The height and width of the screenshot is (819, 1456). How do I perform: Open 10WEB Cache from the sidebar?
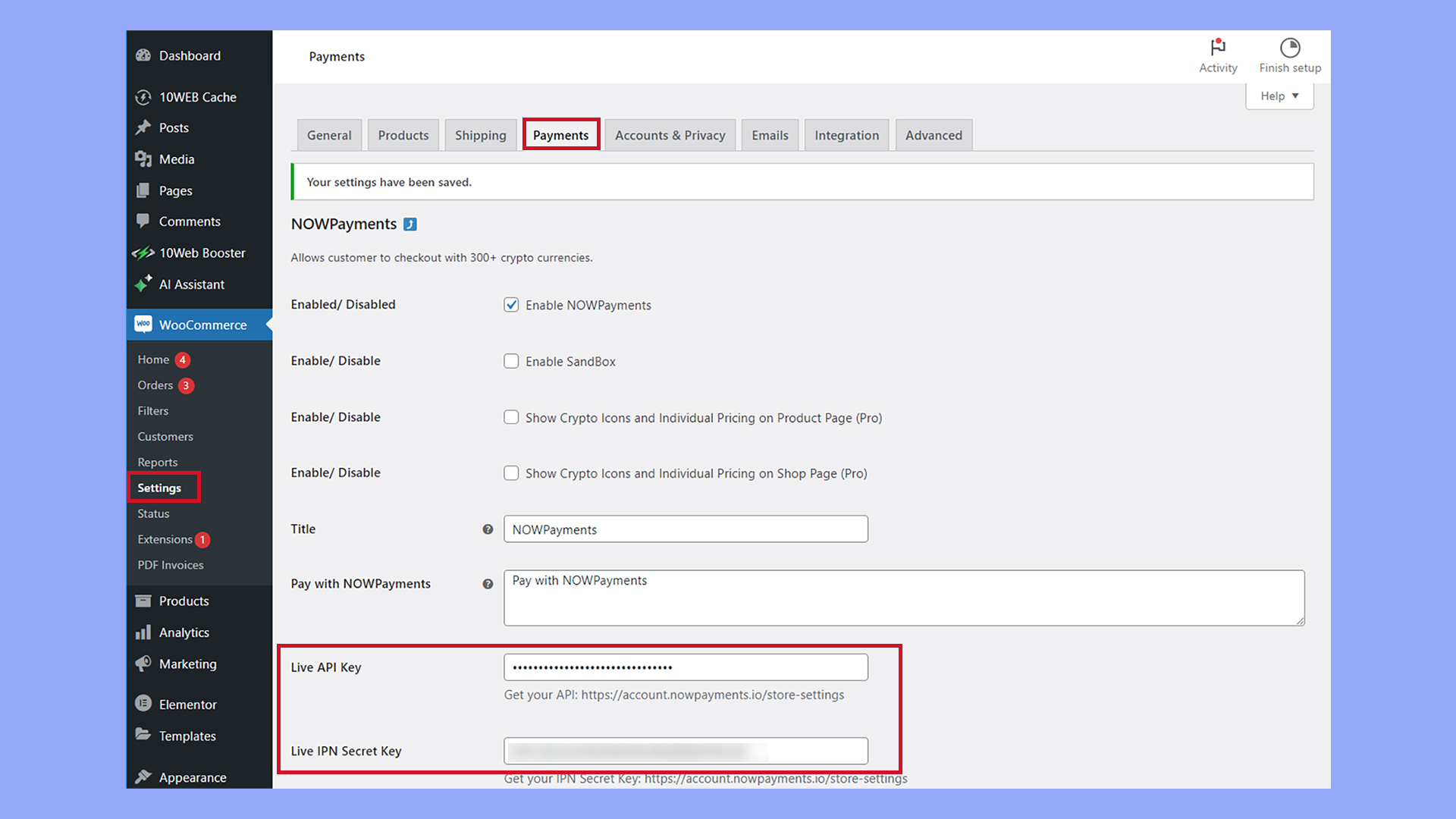pyautogui.click(x=197, y=97)
